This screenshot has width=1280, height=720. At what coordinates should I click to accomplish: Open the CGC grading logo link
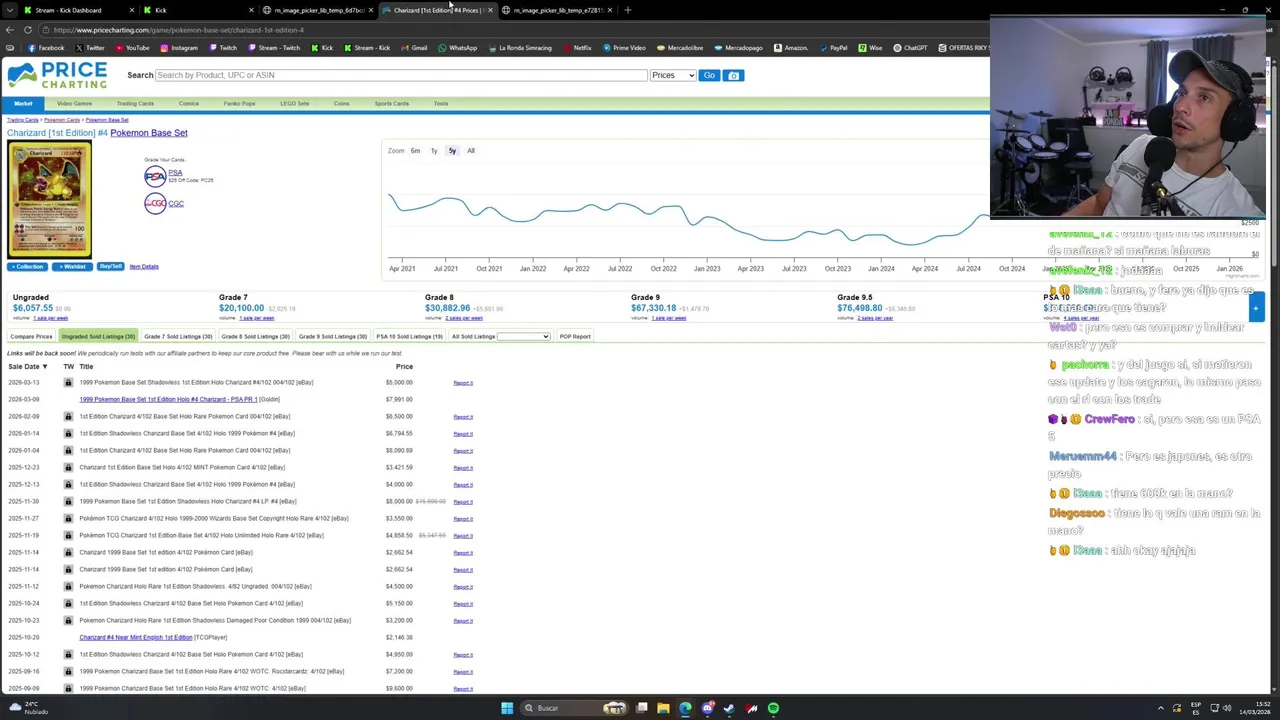click(x=155, y=204)
